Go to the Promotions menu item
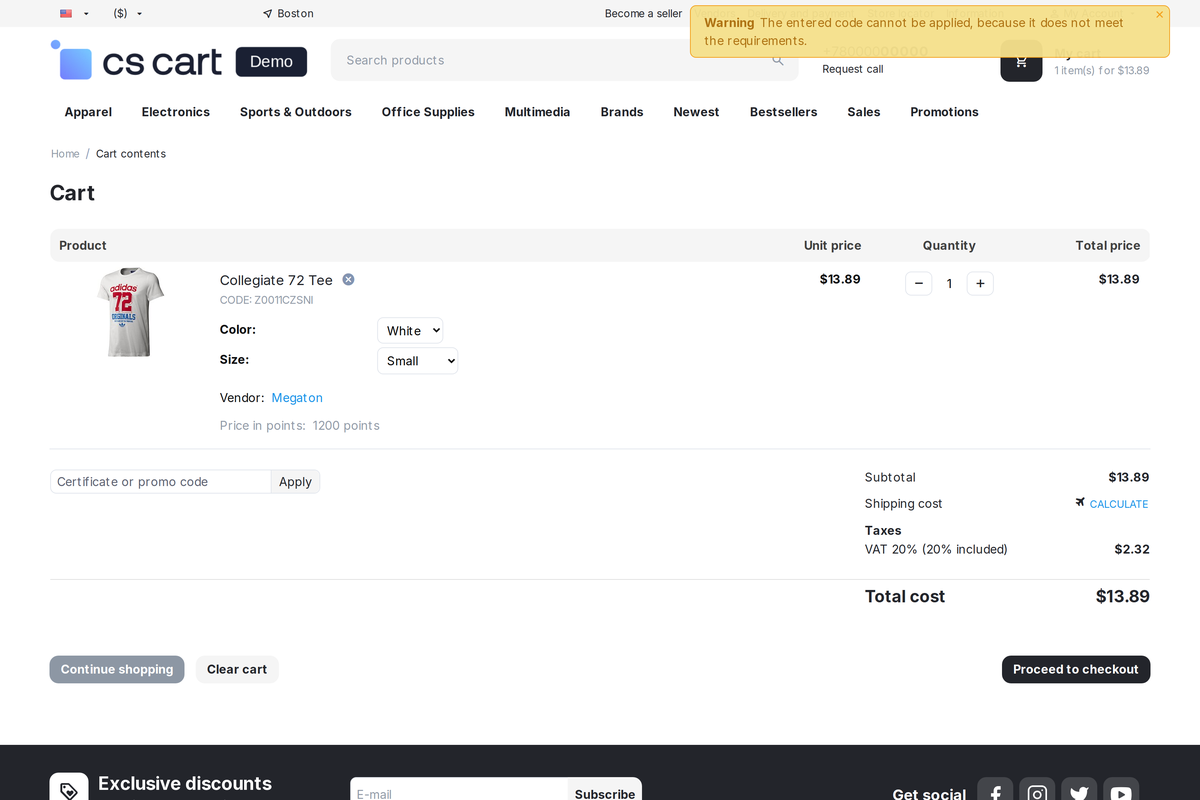Screen dimensions: 1200x800 [x=944, y=112]
